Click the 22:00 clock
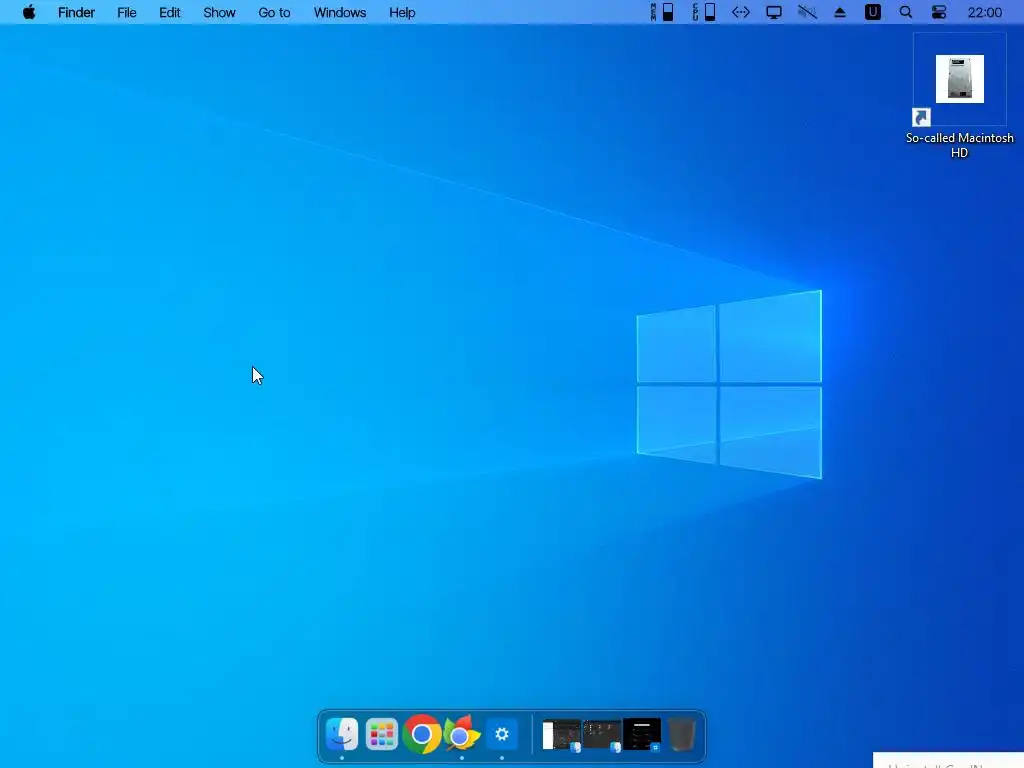 point(985,12)
